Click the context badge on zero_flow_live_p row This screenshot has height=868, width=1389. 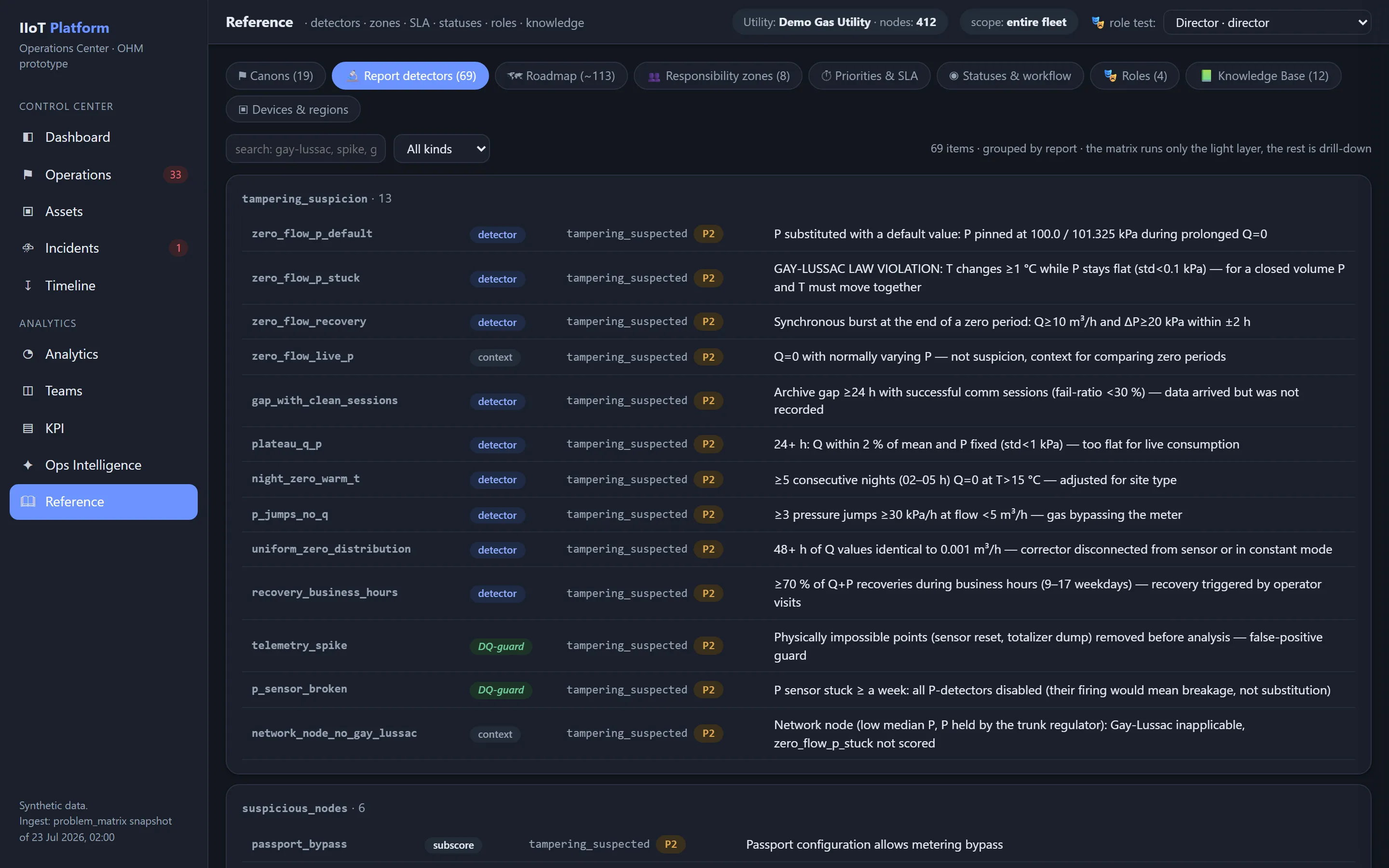point(495,357)
